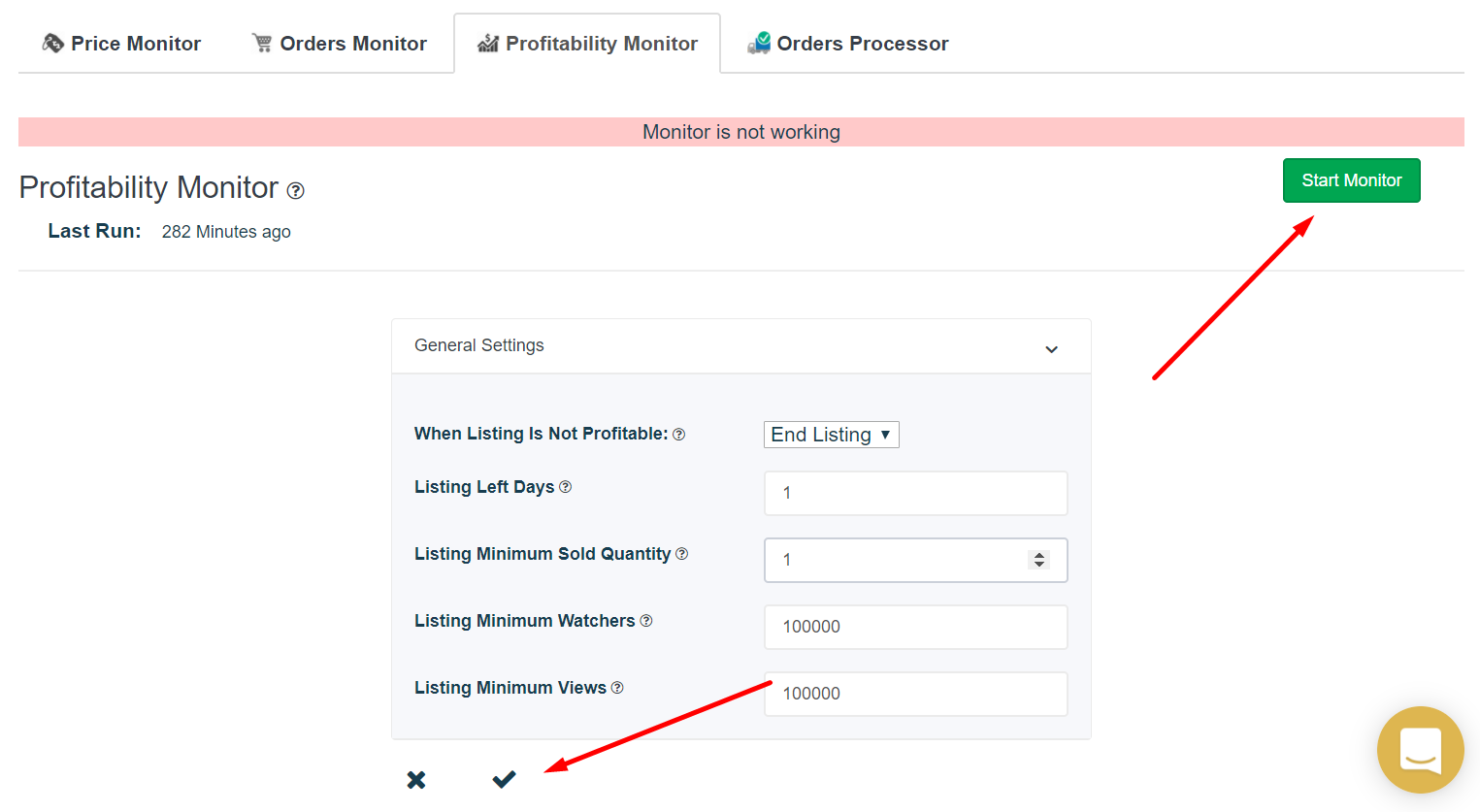1480x812 pixels.
Task: Click help icon for When Listing Is Not Profitable
Action: tap(679, 435)
